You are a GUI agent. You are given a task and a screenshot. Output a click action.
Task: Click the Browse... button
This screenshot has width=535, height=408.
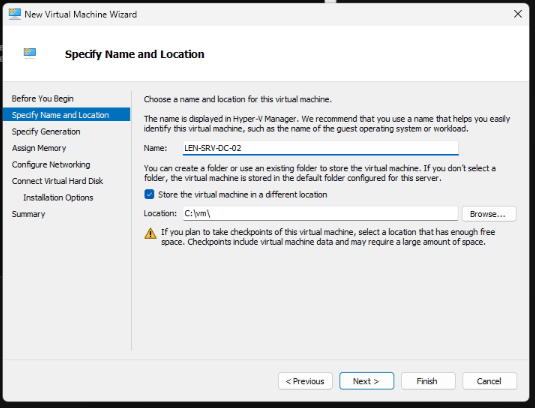click(489, 214)
